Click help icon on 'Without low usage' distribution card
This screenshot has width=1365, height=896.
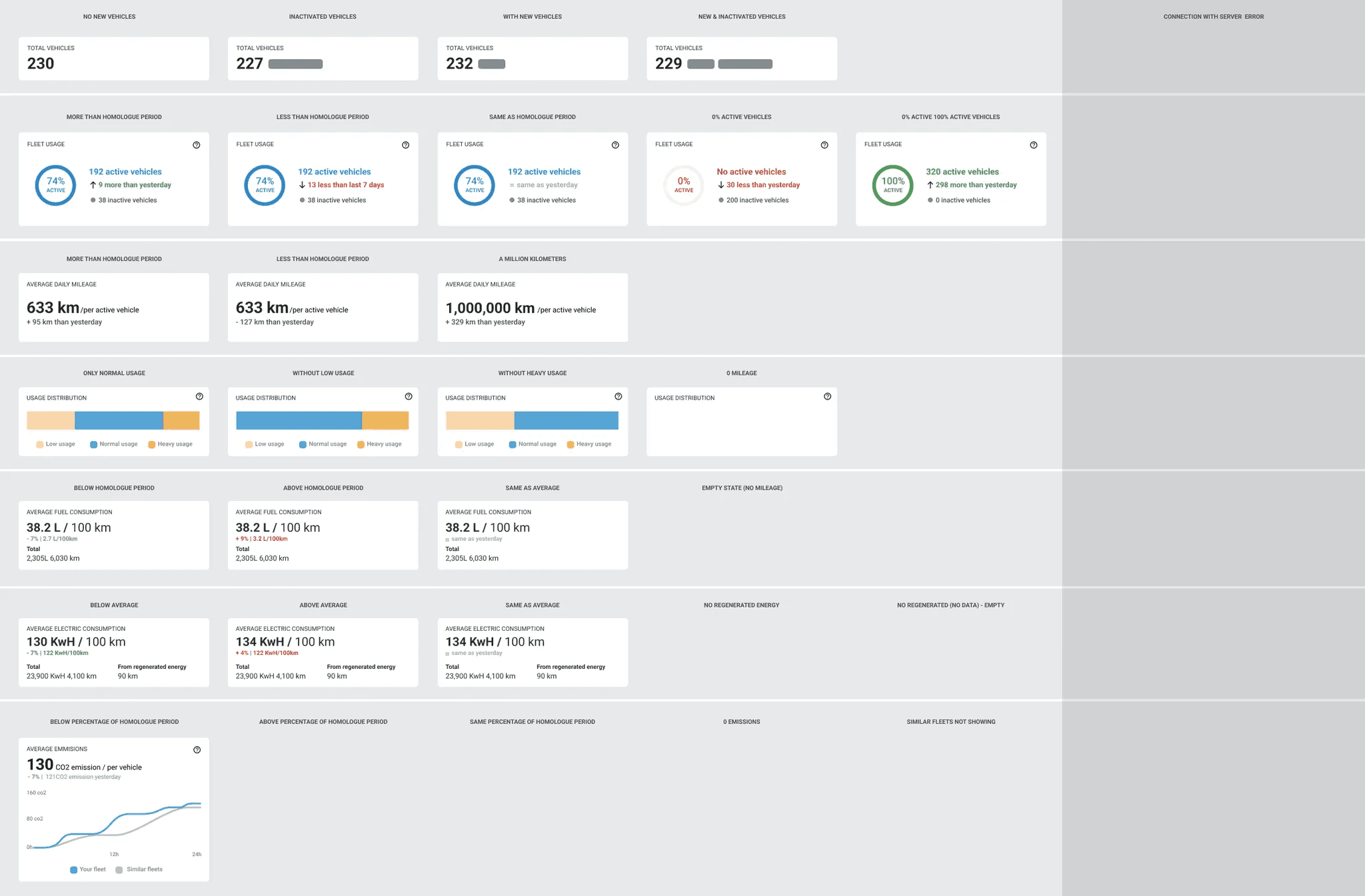pyautogui.click(x=409, y=396)
